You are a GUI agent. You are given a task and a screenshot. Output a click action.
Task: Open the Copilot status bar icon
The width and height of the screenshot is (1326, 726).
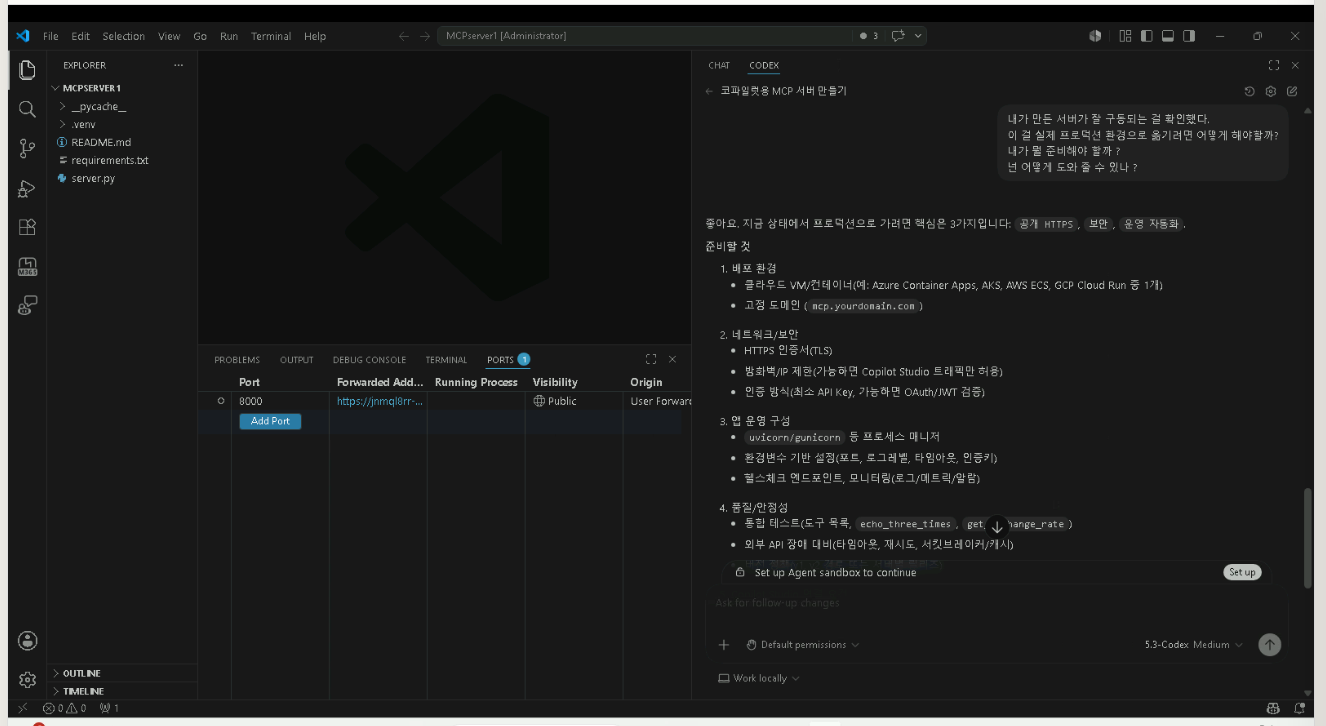[1273, 708]
